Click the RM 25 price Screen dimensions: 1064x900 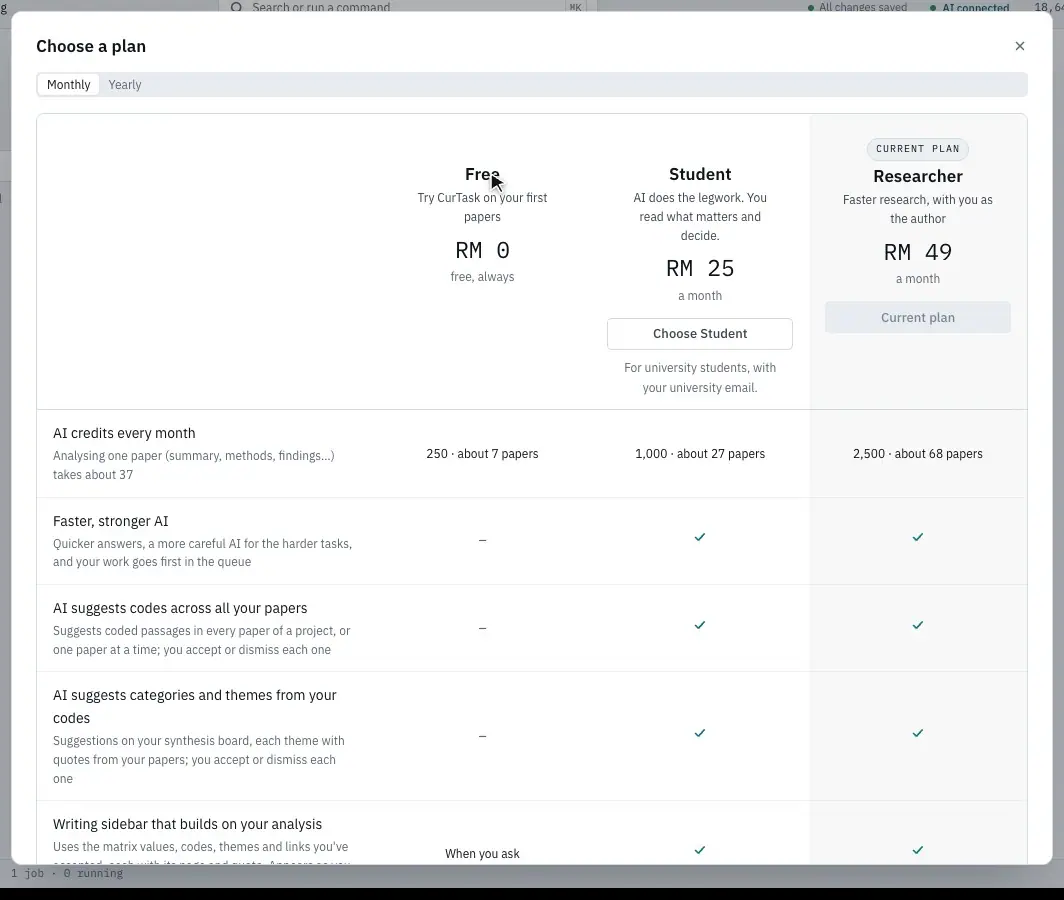700,269
